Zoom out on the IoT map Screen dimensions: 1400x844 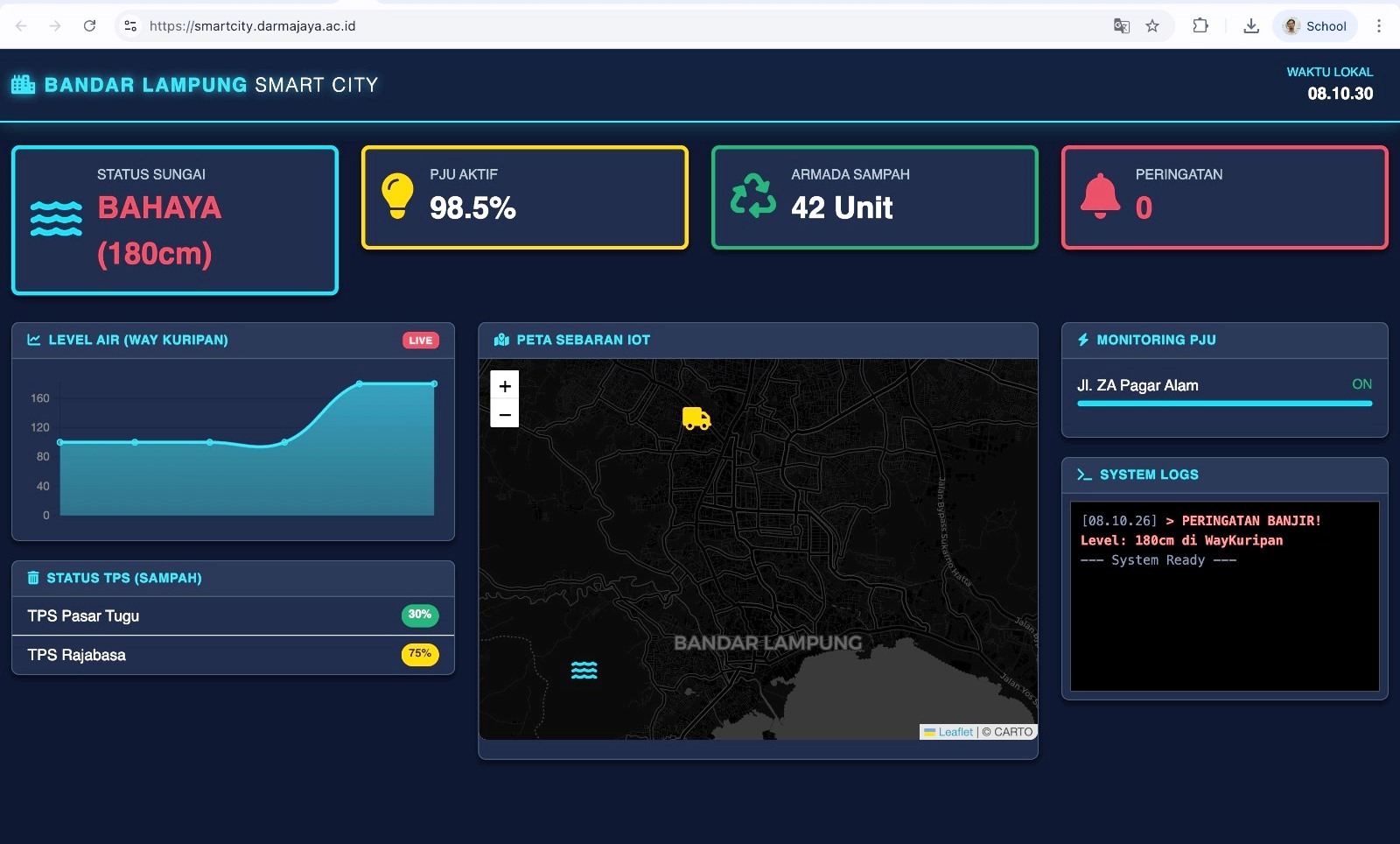pyautogui.click(x=505, y=414)
